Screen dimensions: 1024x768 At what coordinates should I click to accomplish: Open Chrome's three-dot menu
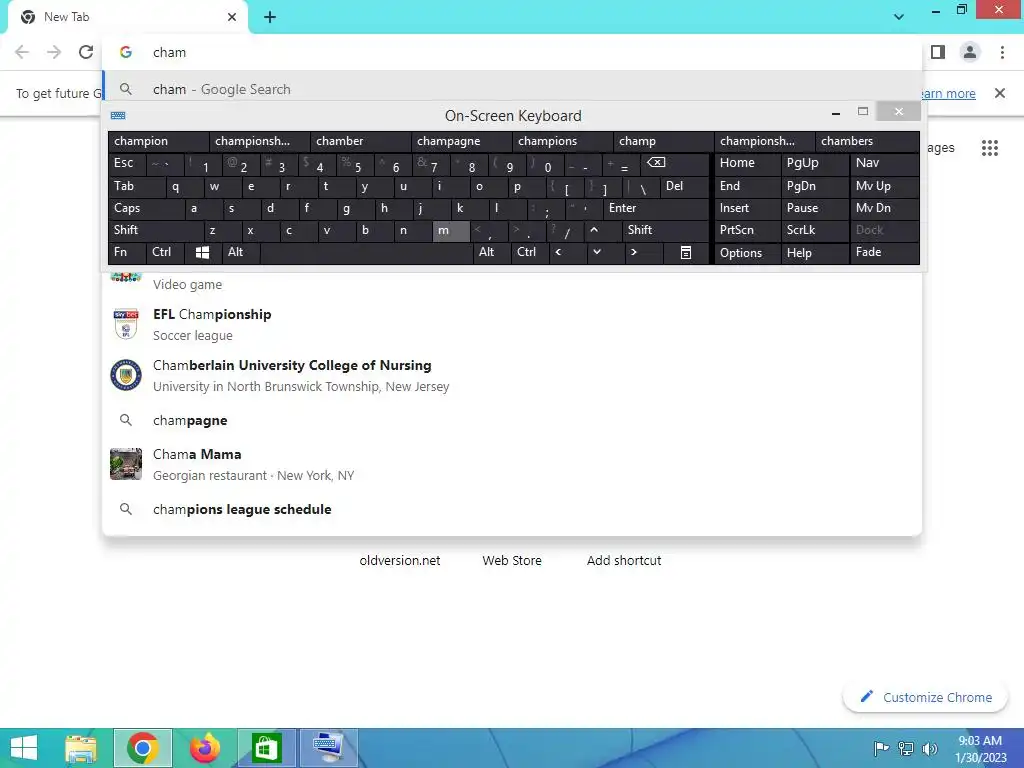[1002, 52]
